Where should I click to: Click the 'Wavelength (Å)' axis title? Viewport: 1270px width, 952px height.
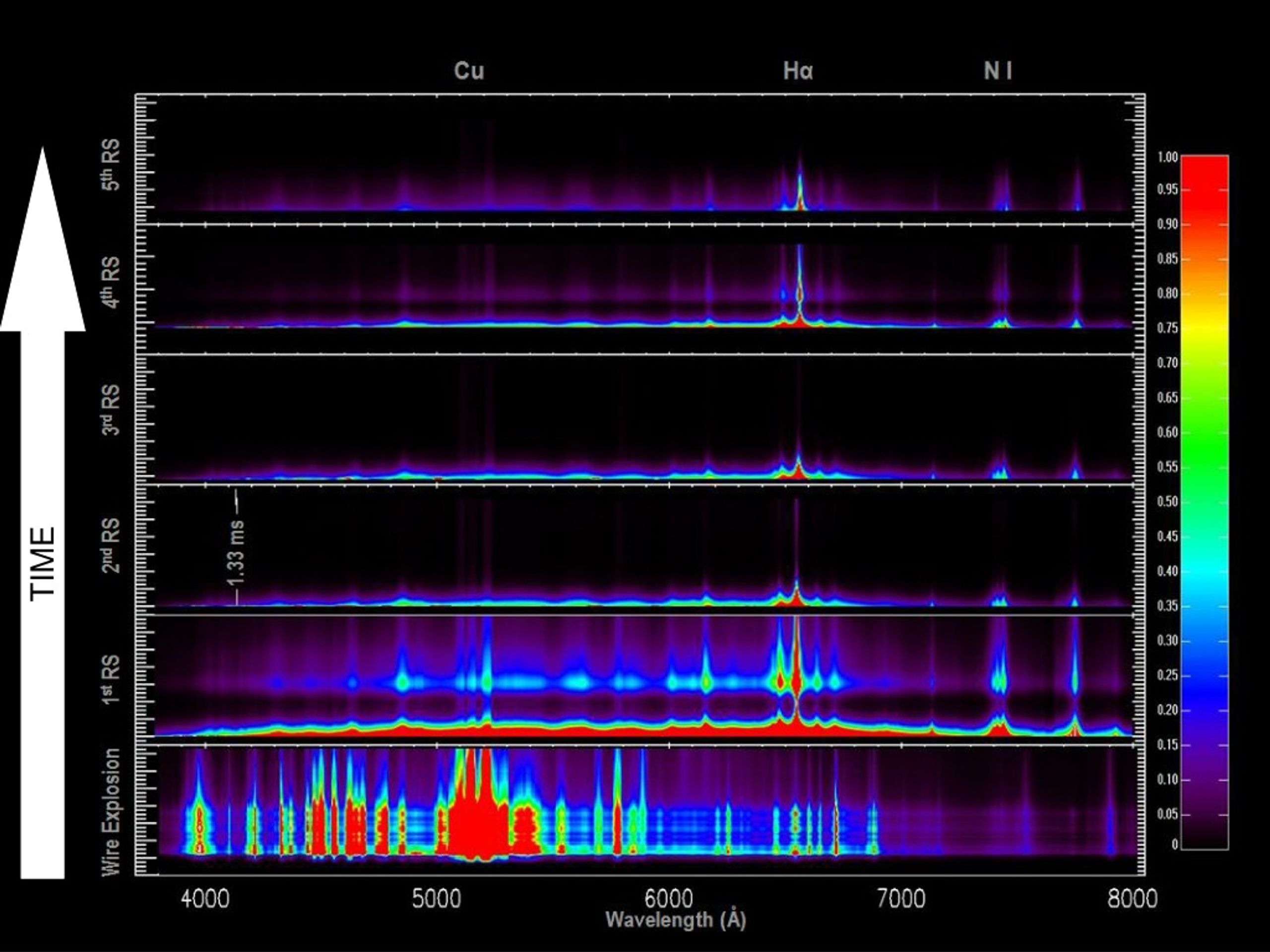click(x=676, y=919)
